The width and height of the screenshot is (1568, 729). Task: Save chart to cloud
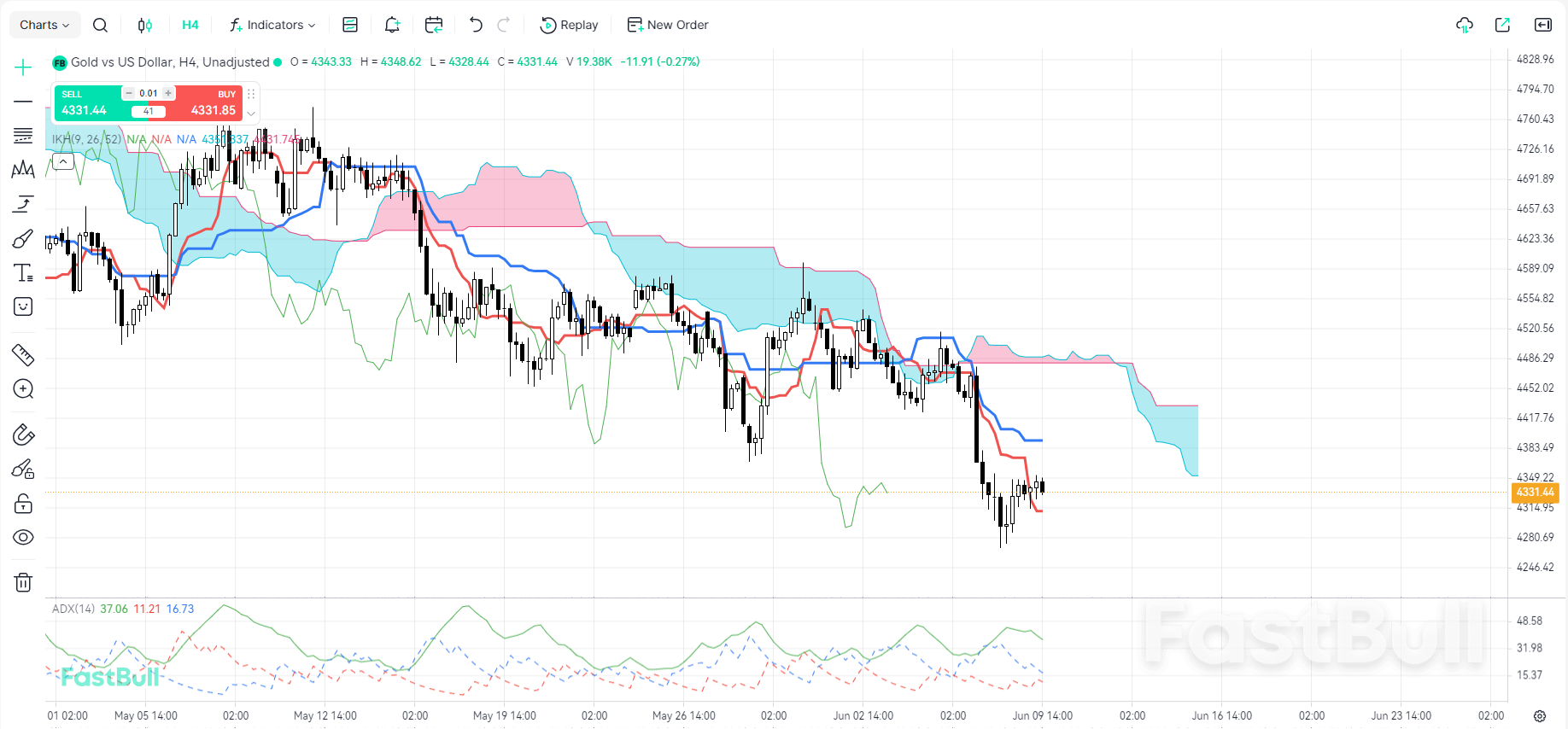click(1465, 25)
